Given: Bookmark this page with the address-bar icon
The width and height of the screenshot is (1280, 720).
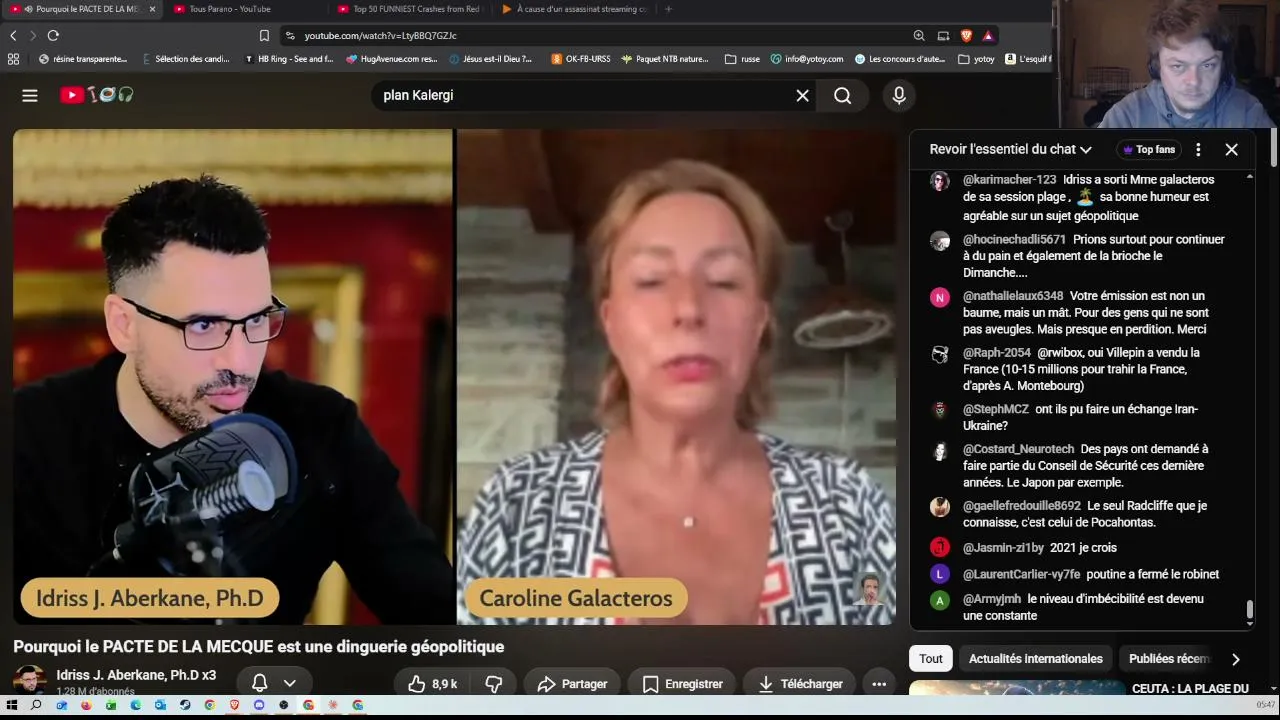Looking at the screenshot, I should pos(264,36).
